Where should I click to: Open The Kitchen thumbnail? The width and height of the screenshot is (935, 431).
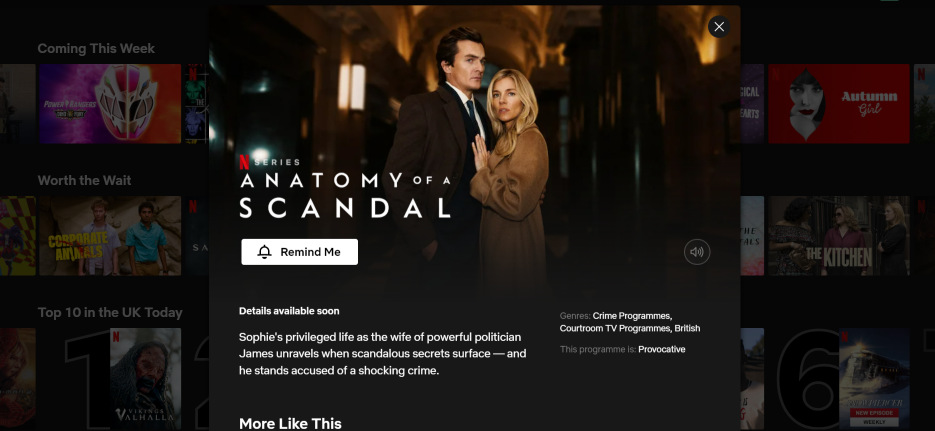point(838,236)
